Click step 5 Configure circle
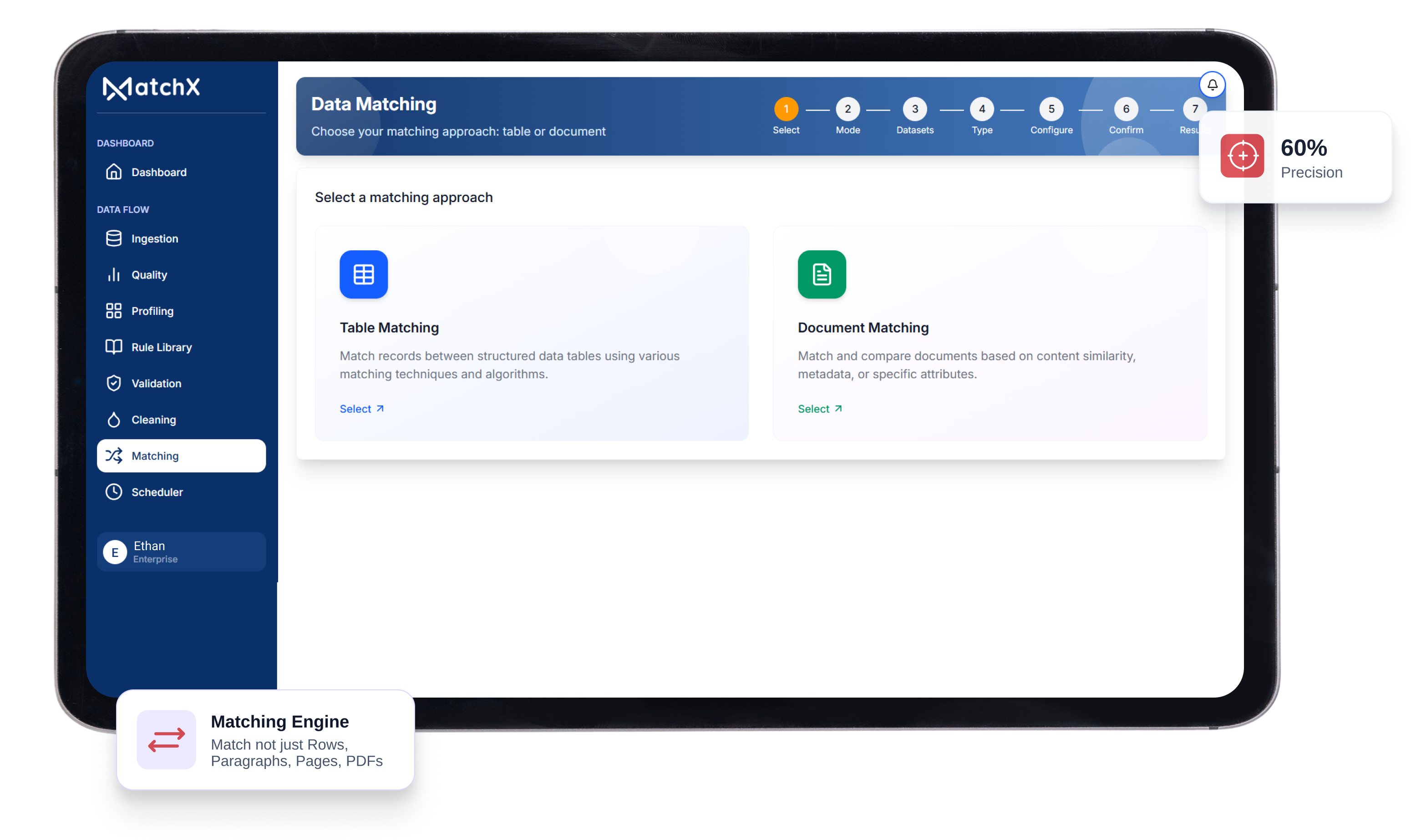This screenshot has height=840, width=1411. click(x=1051, y=109)
